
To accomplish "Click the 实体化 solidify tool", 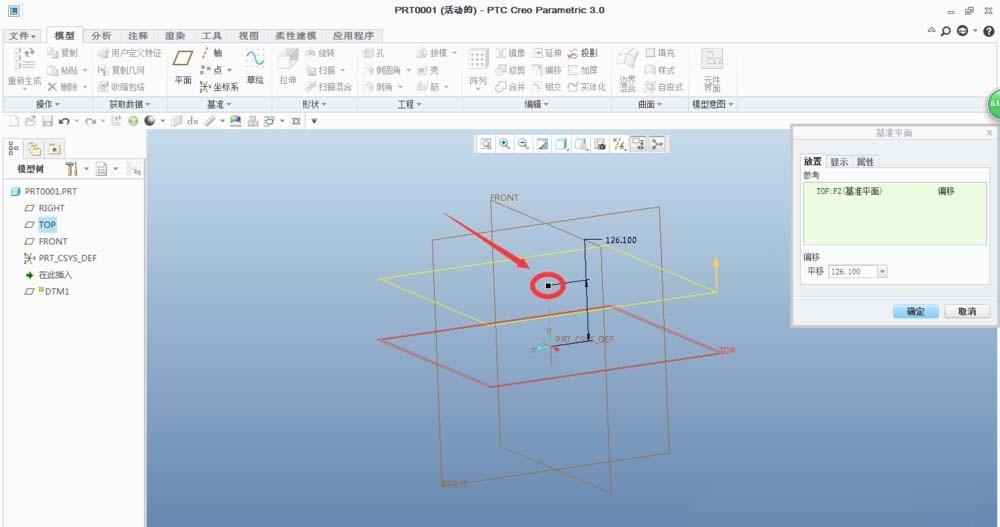I will 587,87.
